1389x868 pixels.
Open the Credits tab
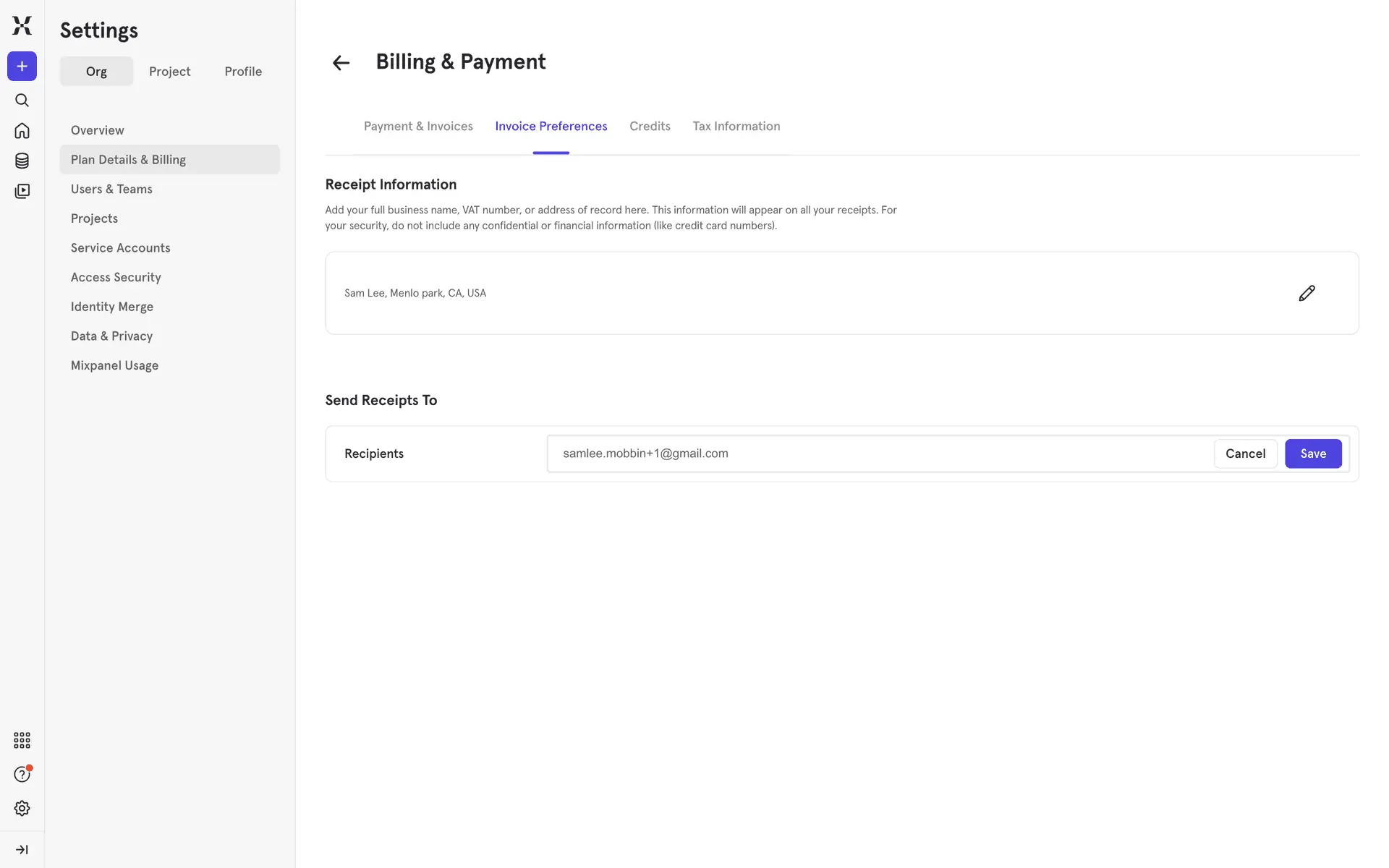tap(650, 126)
